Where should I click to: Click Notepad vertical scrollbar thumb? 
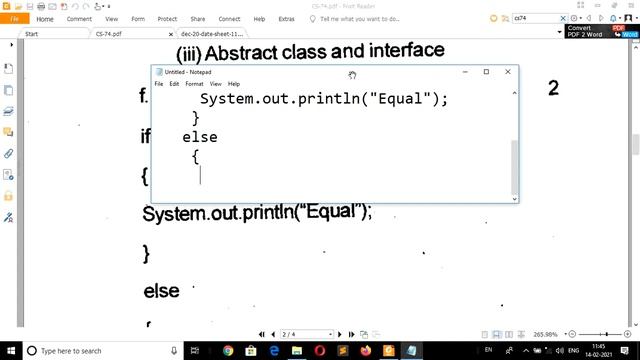coord(514,167)
